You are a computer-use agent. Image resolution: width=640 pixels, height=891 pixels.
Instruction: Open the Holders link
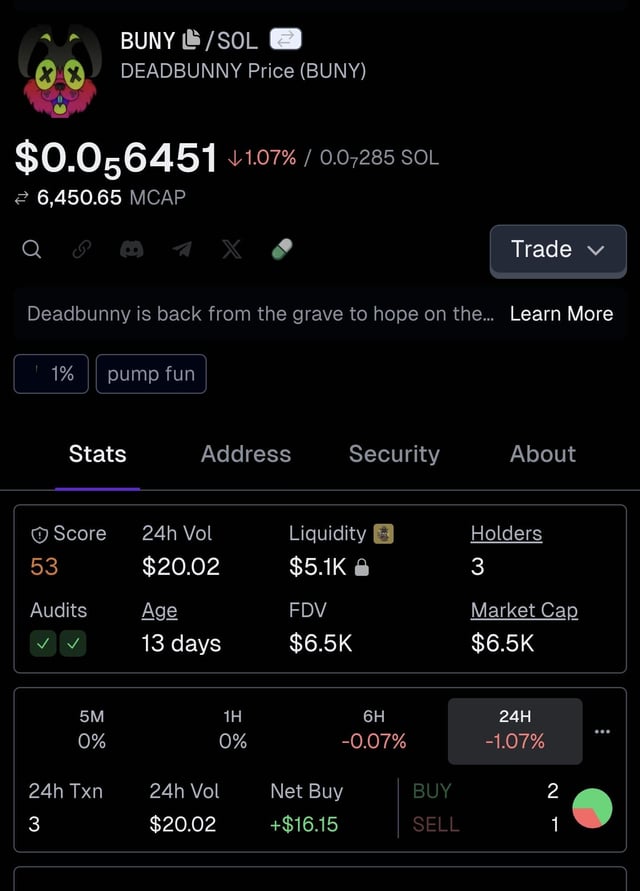[x=506, y=534]
